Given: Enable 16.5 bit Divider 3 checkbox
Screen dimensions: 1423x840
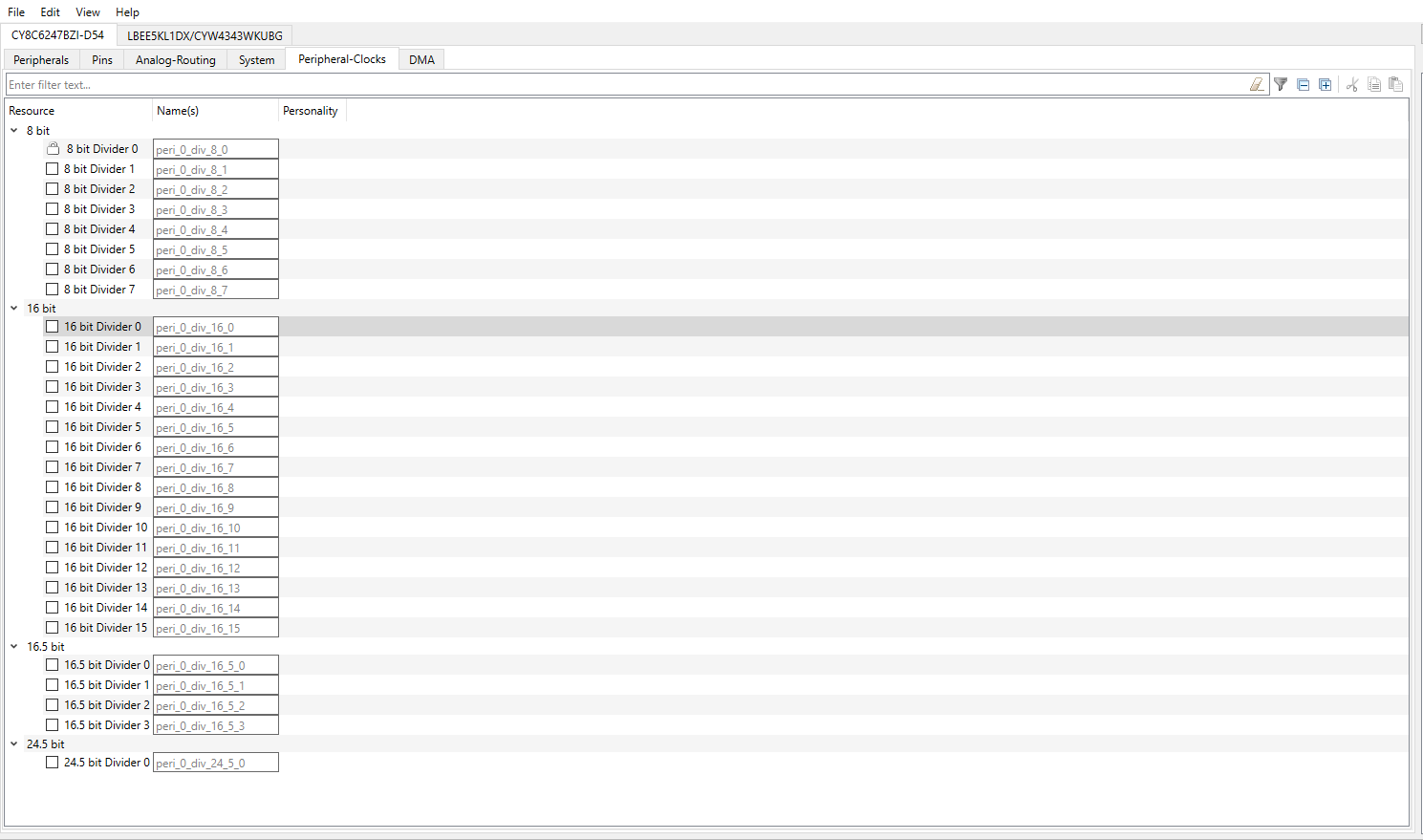Looking at the screenshot, I should click(53, 724).
